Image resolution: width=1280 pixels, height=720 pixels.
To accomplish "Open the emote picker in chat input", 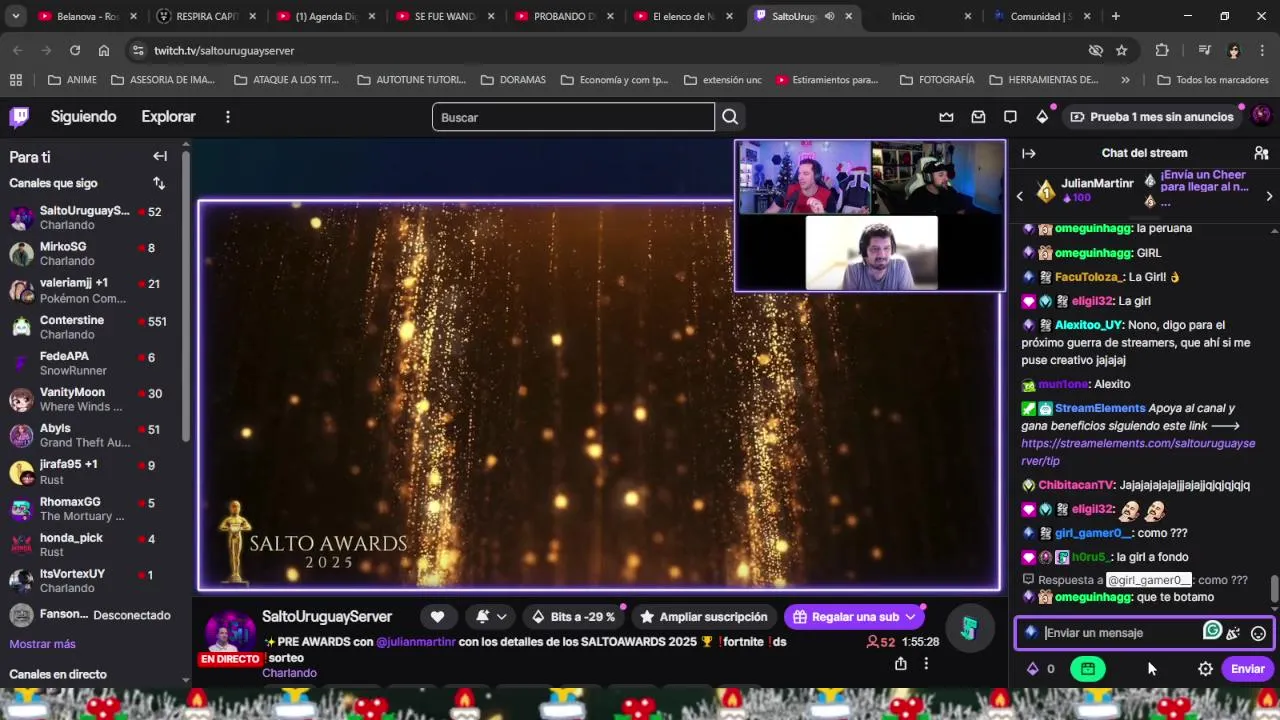I will (1258, 633).
